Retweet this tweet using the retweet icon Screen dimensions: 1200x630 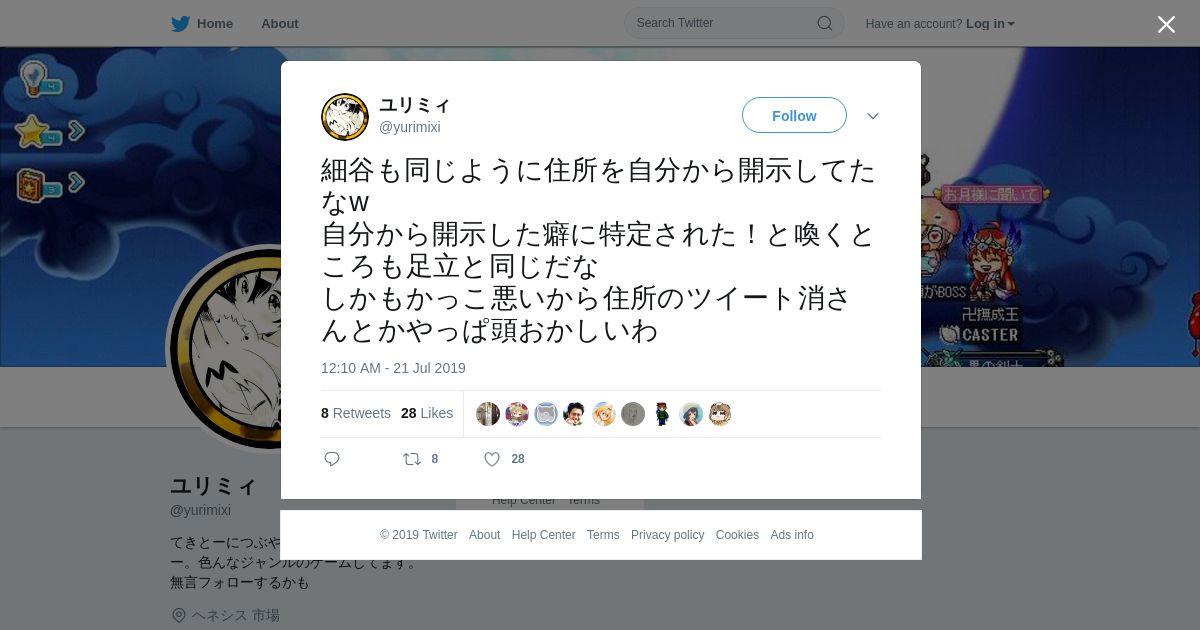point(411,459)
